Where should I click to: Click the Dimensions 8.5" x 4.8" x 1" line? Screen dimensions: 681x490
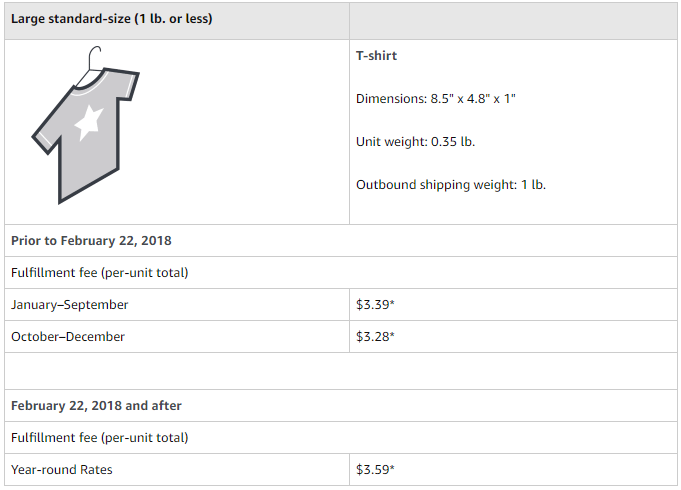[x=436, y=99]
